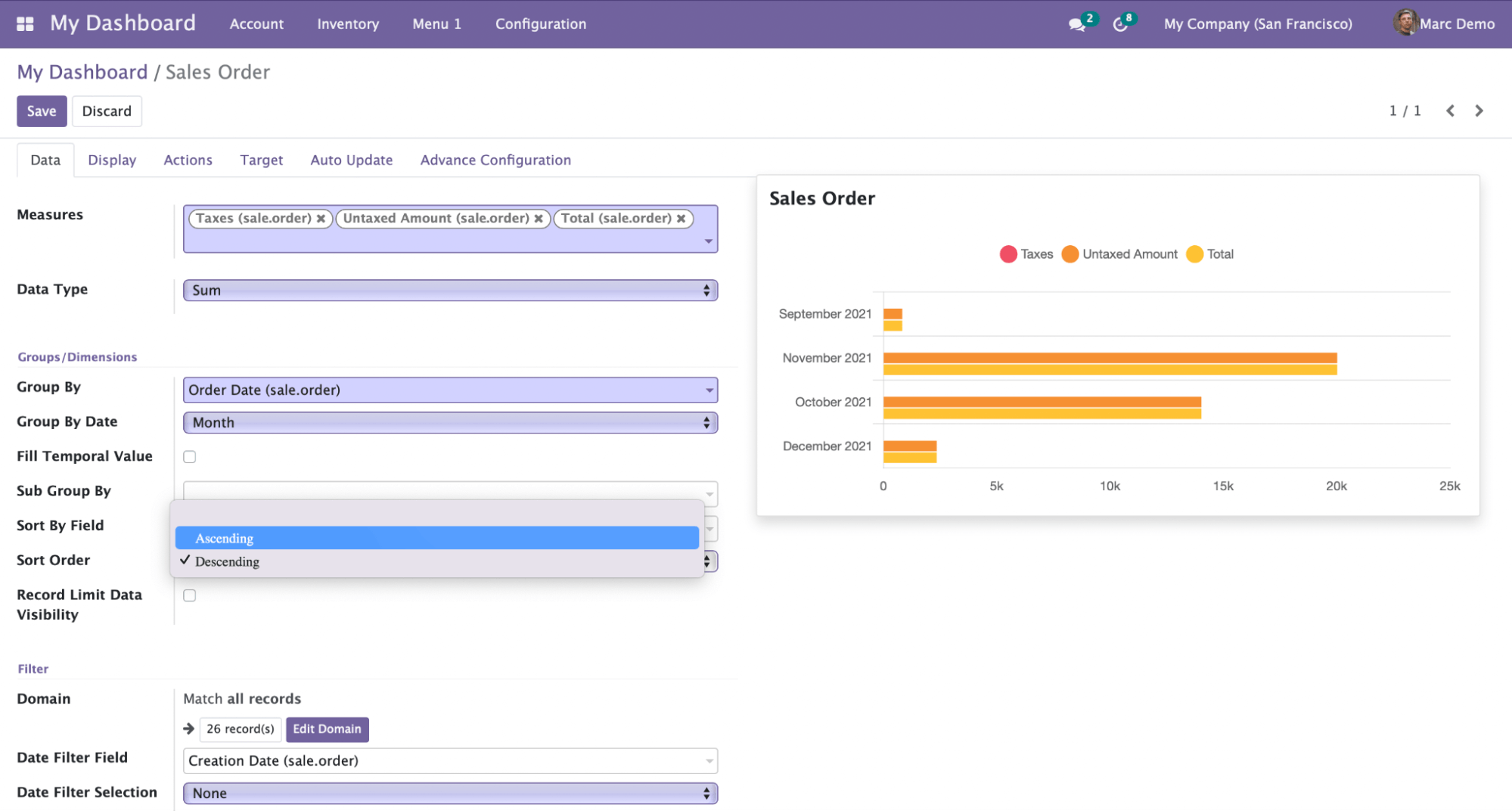Open My Dashboard breadcrumb link
Viewport: 1512px width, 811px height.
[x=82, y=72]
